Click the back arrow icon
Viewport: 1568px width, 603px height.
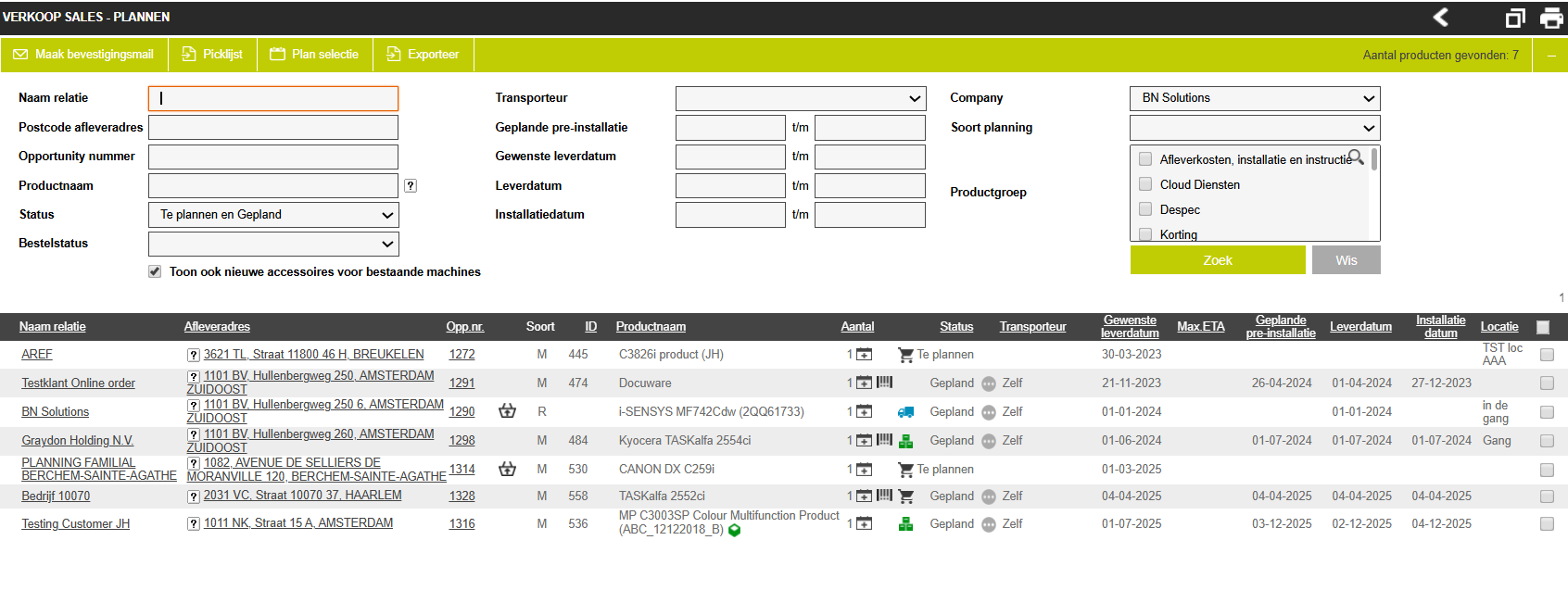click(x=1441, y=18)
